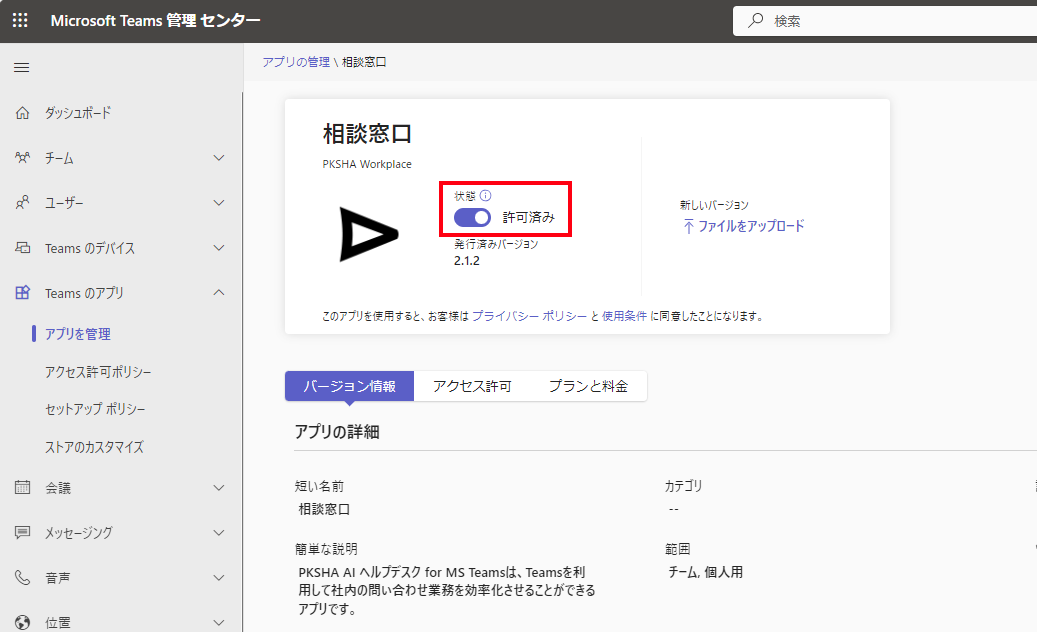Select アプリを管理 in sidebar

click(x=77, y=334)
